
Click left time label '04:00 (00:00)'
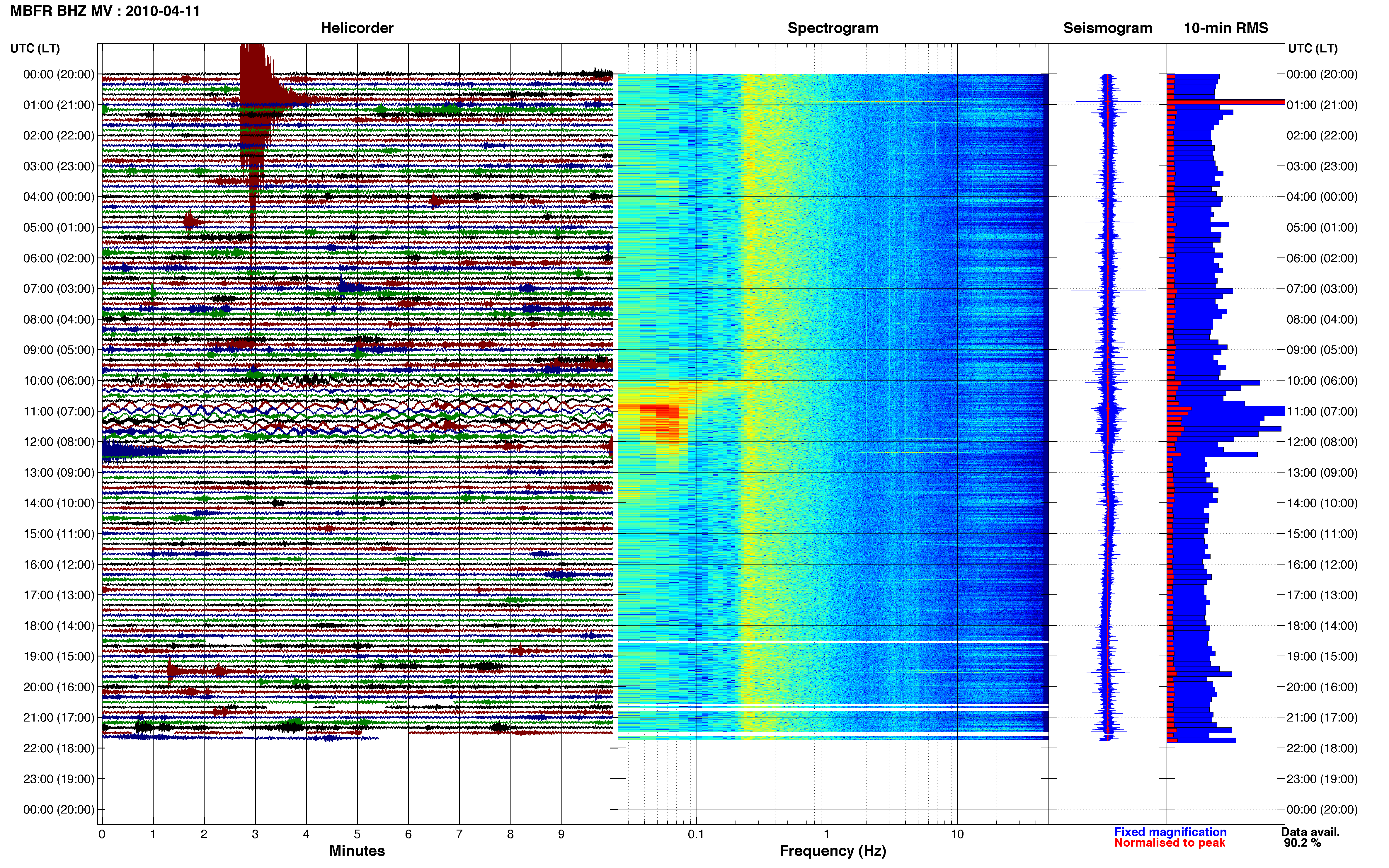tap(59, 197)
